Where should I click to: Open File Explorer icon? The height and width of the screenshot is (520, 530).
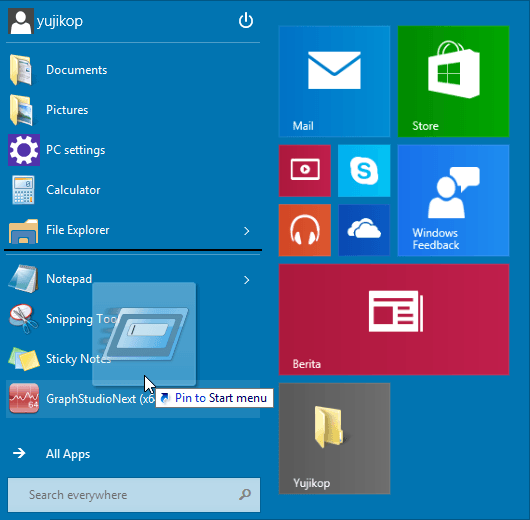coord(23,231)
